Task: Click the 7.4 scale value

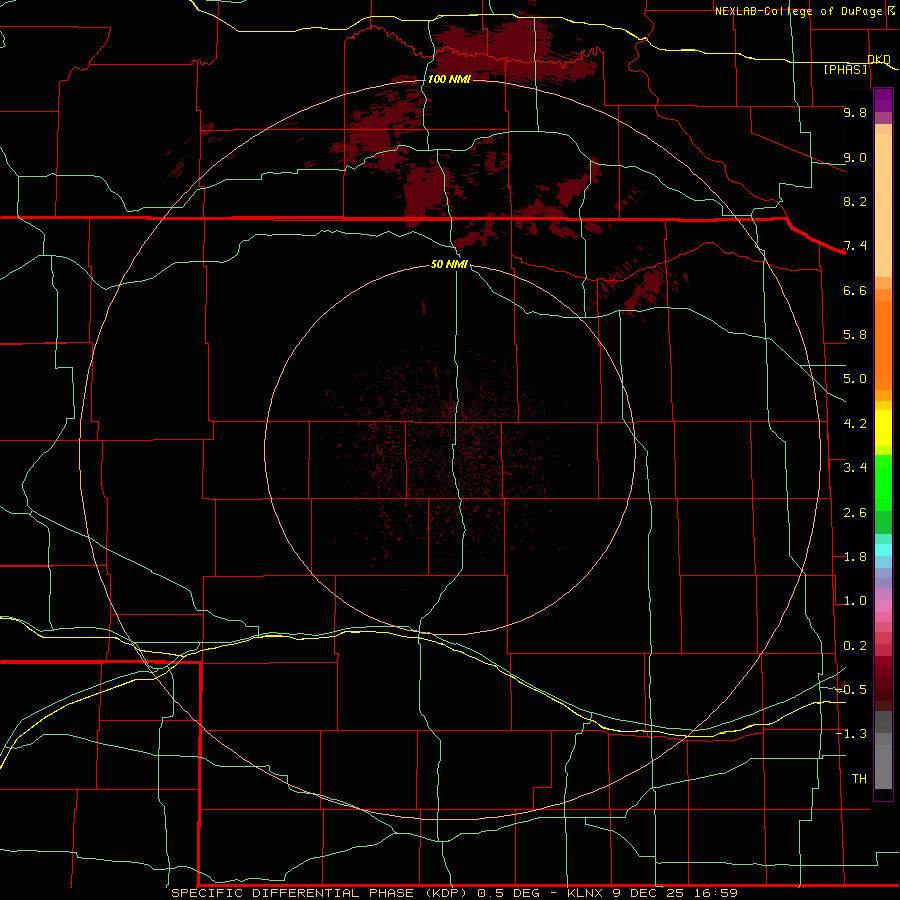Action: click(855, 246)
